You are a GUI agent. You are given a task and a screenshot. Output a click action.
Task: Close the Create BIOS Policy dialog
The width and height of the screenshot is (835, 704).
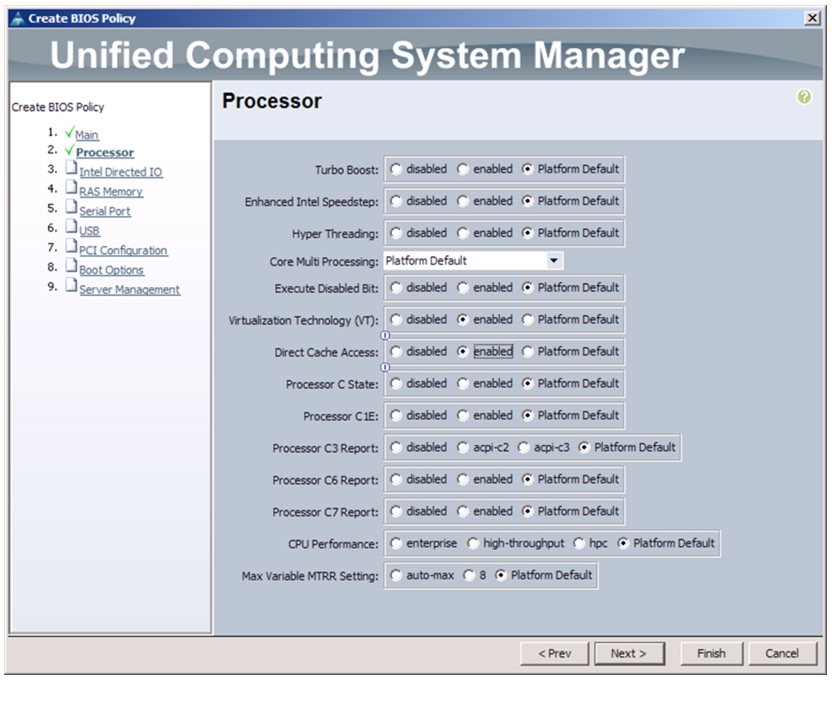812,18
